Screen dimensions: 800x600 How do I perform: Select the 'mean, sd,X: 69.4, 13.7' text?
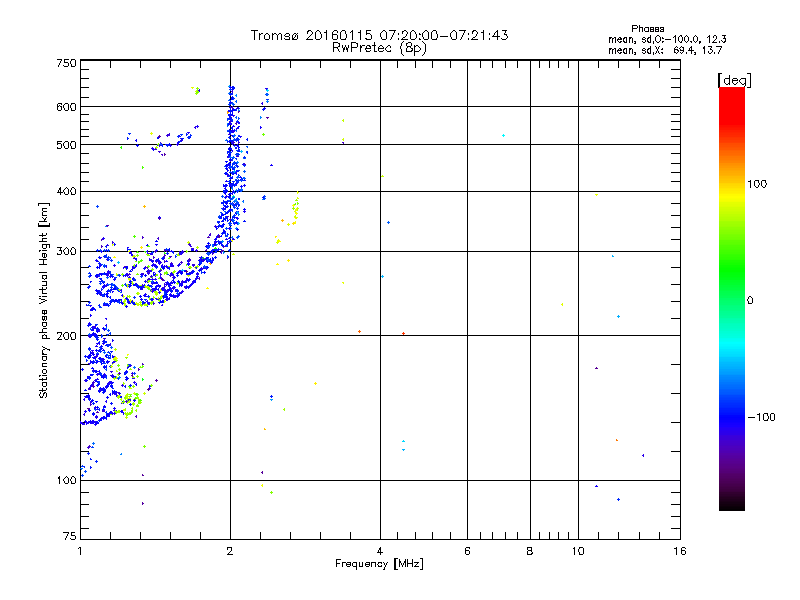coord(665,50)
